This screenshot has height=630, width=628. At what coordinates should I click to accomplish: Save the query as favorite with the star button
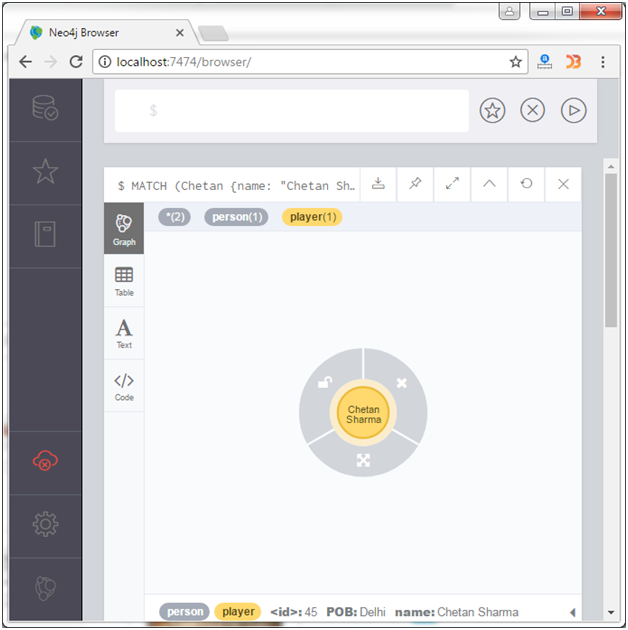point(492,110)
